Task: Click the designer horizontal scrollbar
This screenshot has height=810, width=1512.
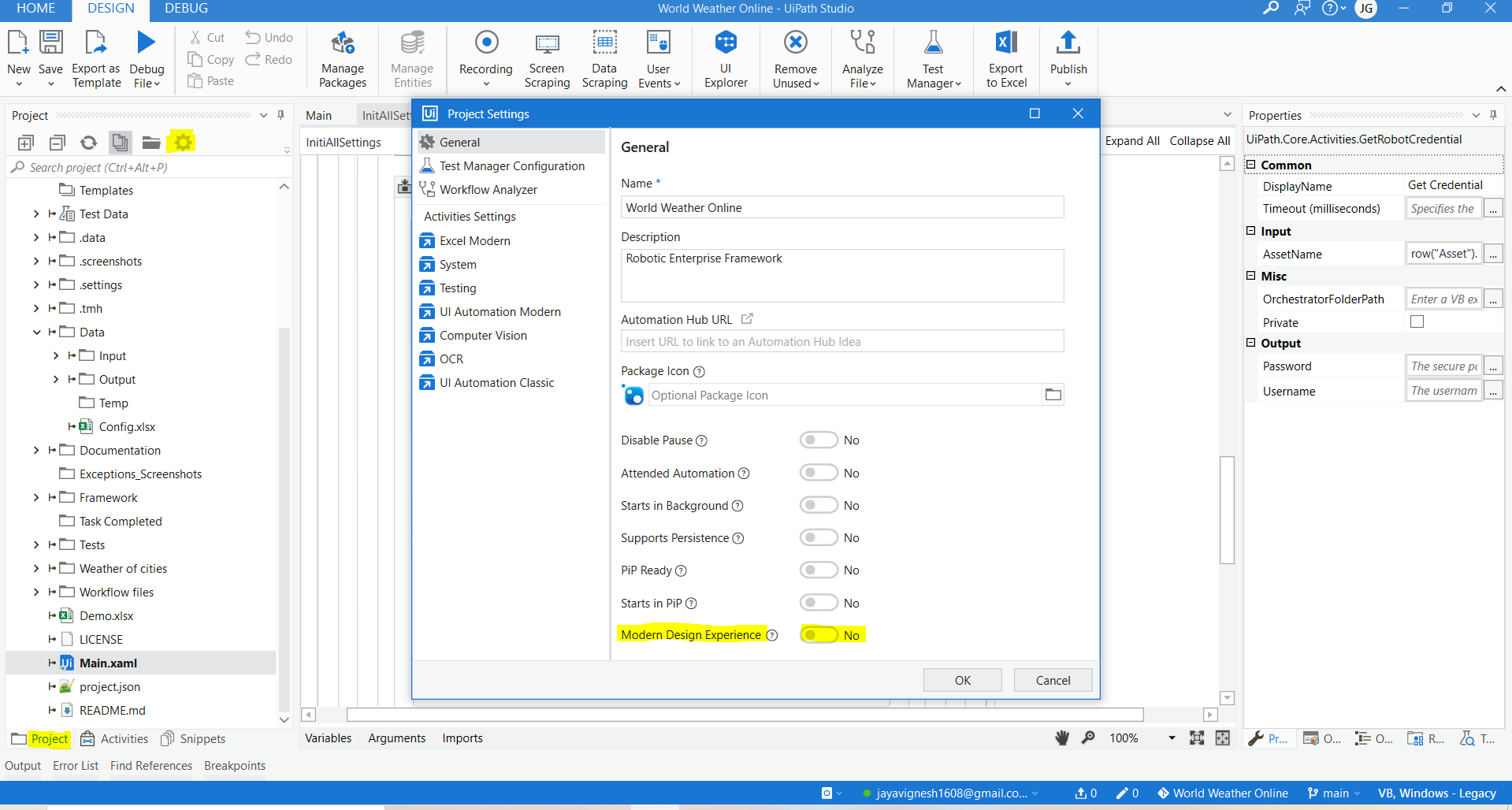Action: click(745, 715)
